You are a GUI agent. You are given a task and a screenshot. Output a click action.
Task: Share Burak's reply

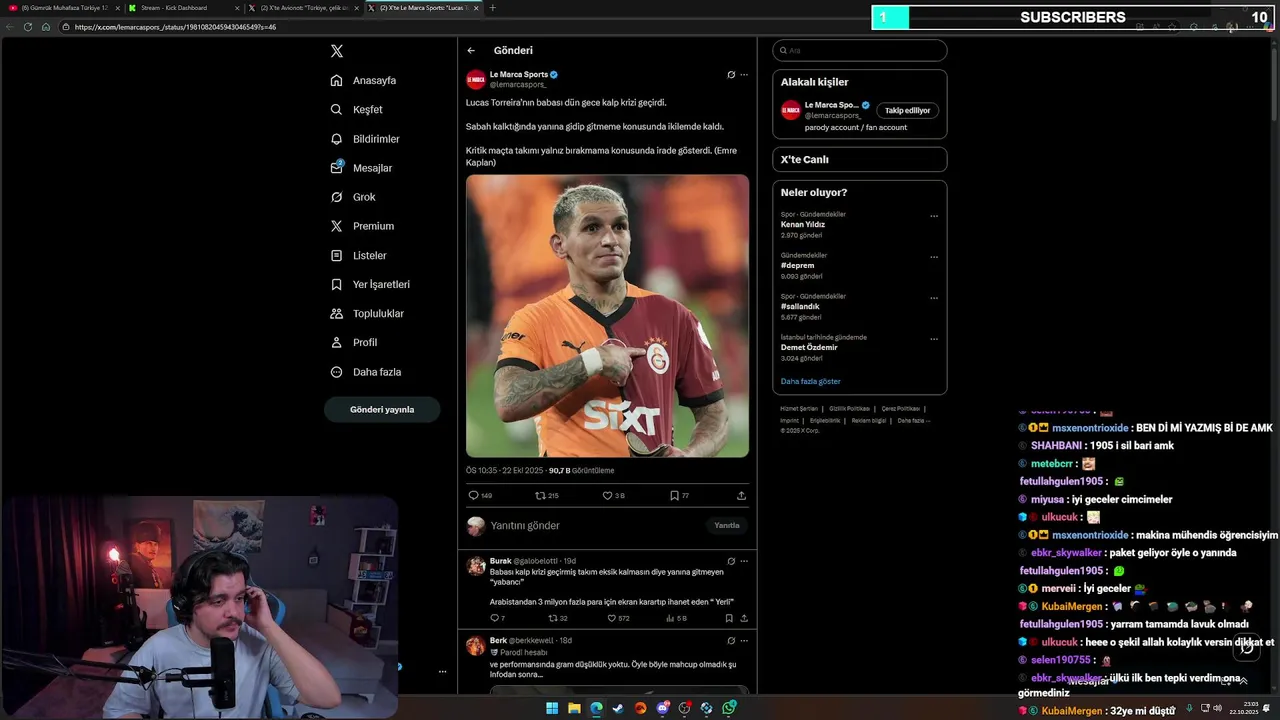tap(743, 618)
